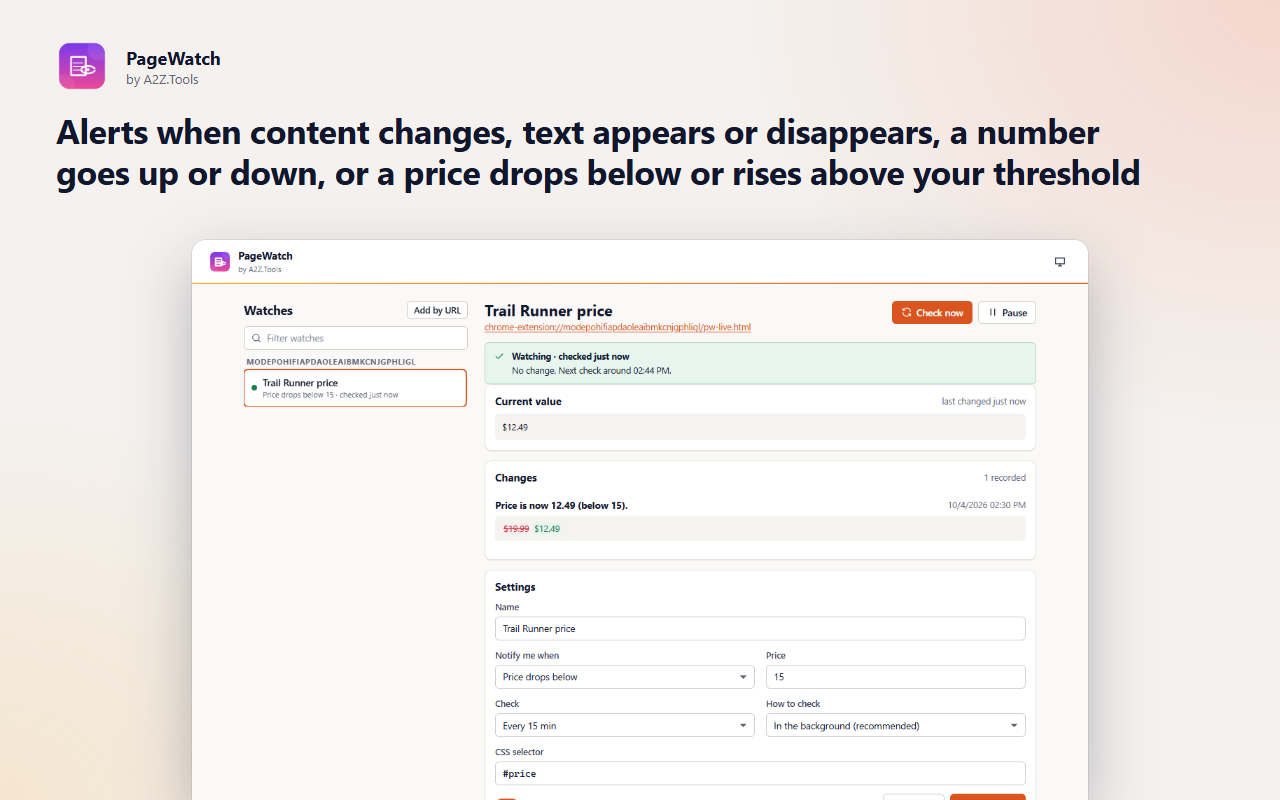Click the 'Price is now 12.49 (below 15).' entry
This screenshot has width=1280, height=800.
pos(561,505)
